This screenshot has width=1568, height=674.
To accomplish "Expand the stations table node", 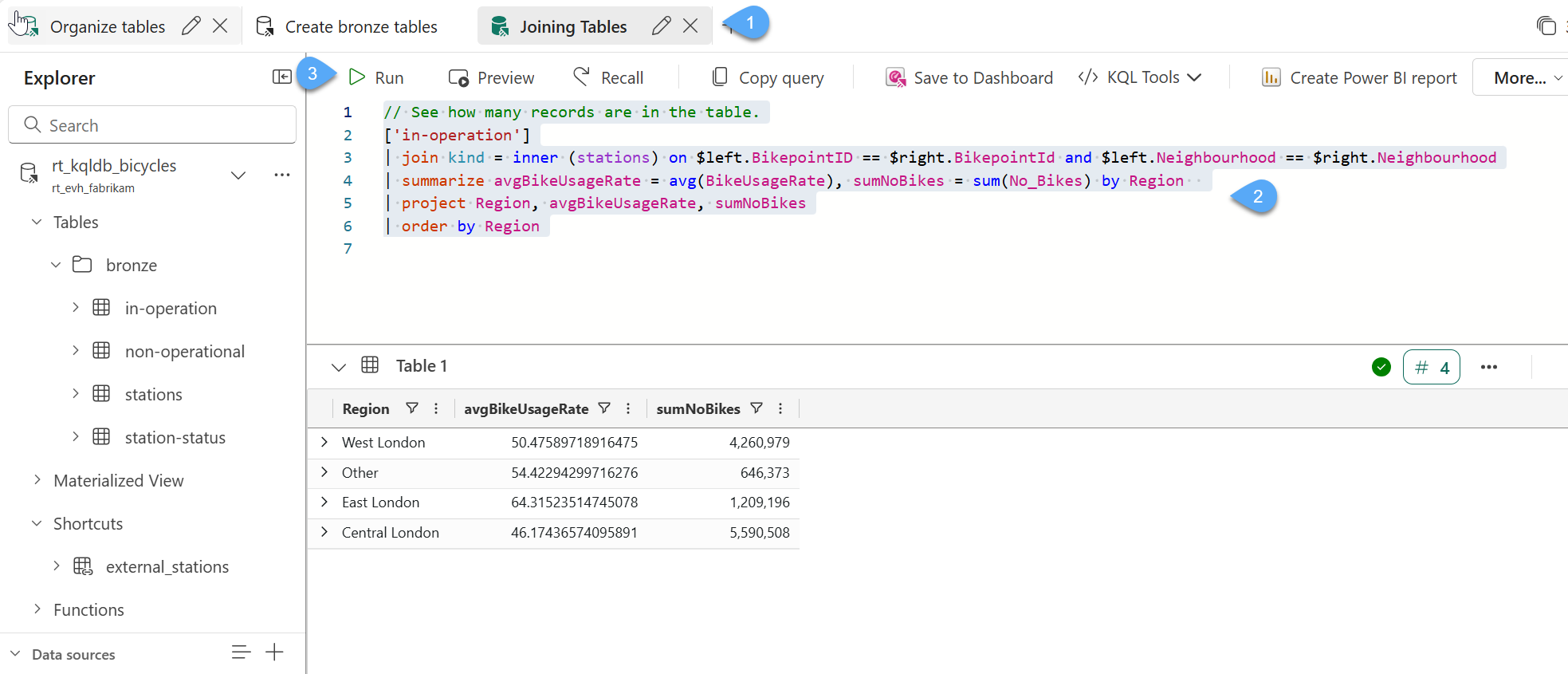I will [x=76, y=393].
